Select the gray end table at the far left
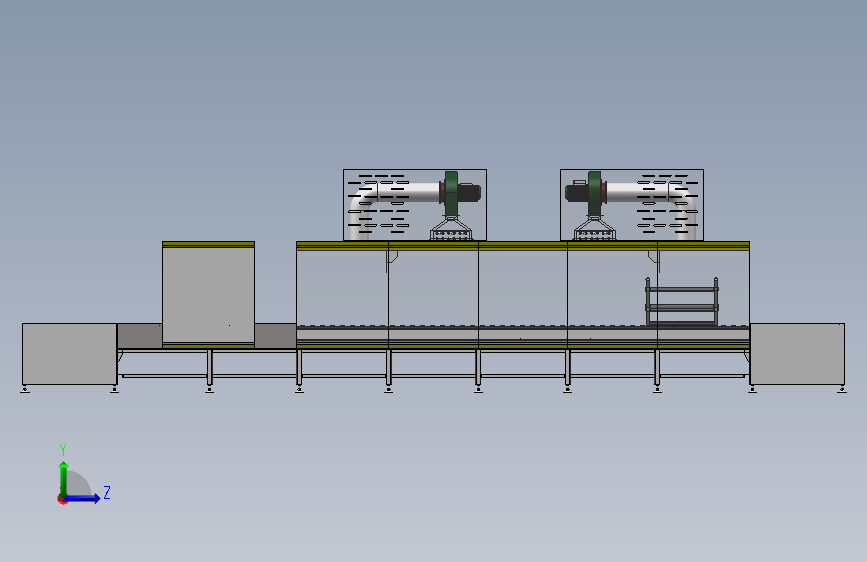The image size is (867, 562). click(70, 354)
